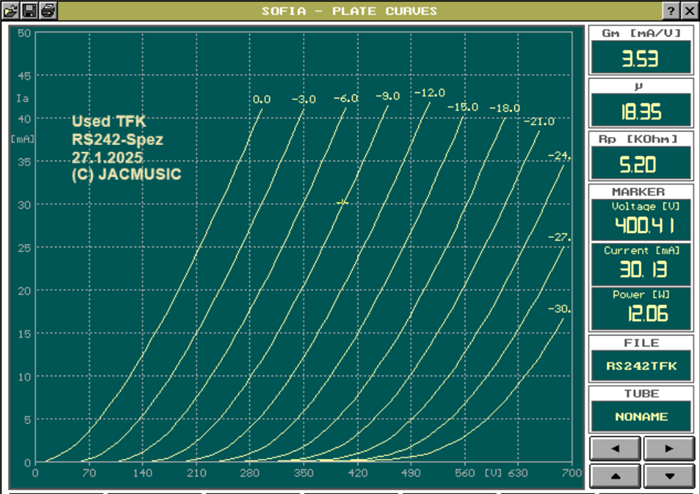Click the TUBE name field showing NONAME
Image resolution: width=700 pixels, height=494 pixels.
pyautogui.click(x=641, y=416)
